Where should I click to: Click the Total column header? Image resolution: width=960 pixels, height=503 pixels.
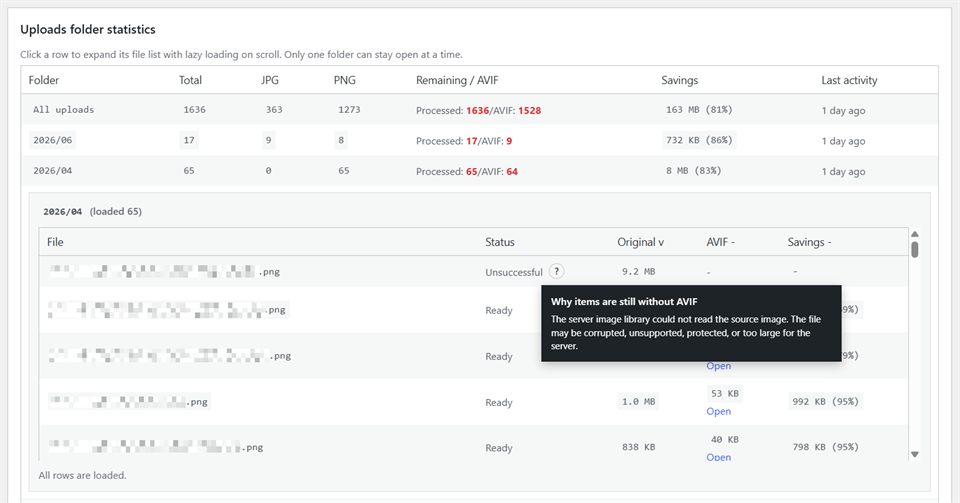pyautogui.click(x=190, y=80)
